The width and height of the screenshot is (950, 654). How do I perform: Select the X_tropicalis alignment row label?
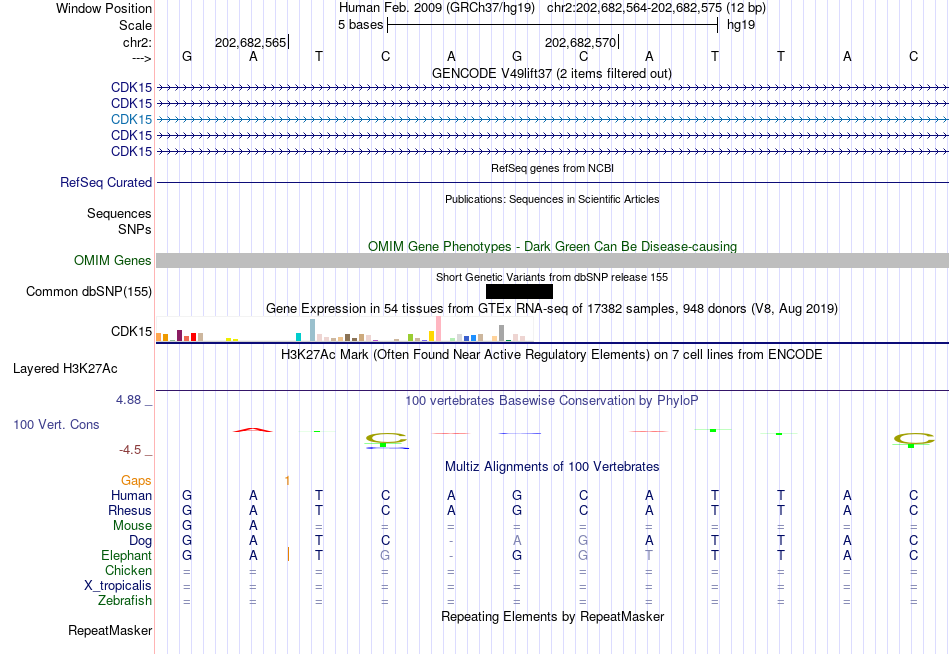point(118,586)
